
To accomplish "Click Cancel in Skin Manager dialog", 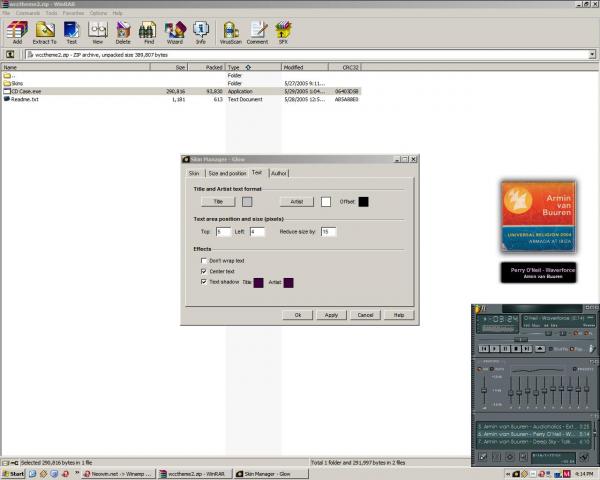I will 365,315.
